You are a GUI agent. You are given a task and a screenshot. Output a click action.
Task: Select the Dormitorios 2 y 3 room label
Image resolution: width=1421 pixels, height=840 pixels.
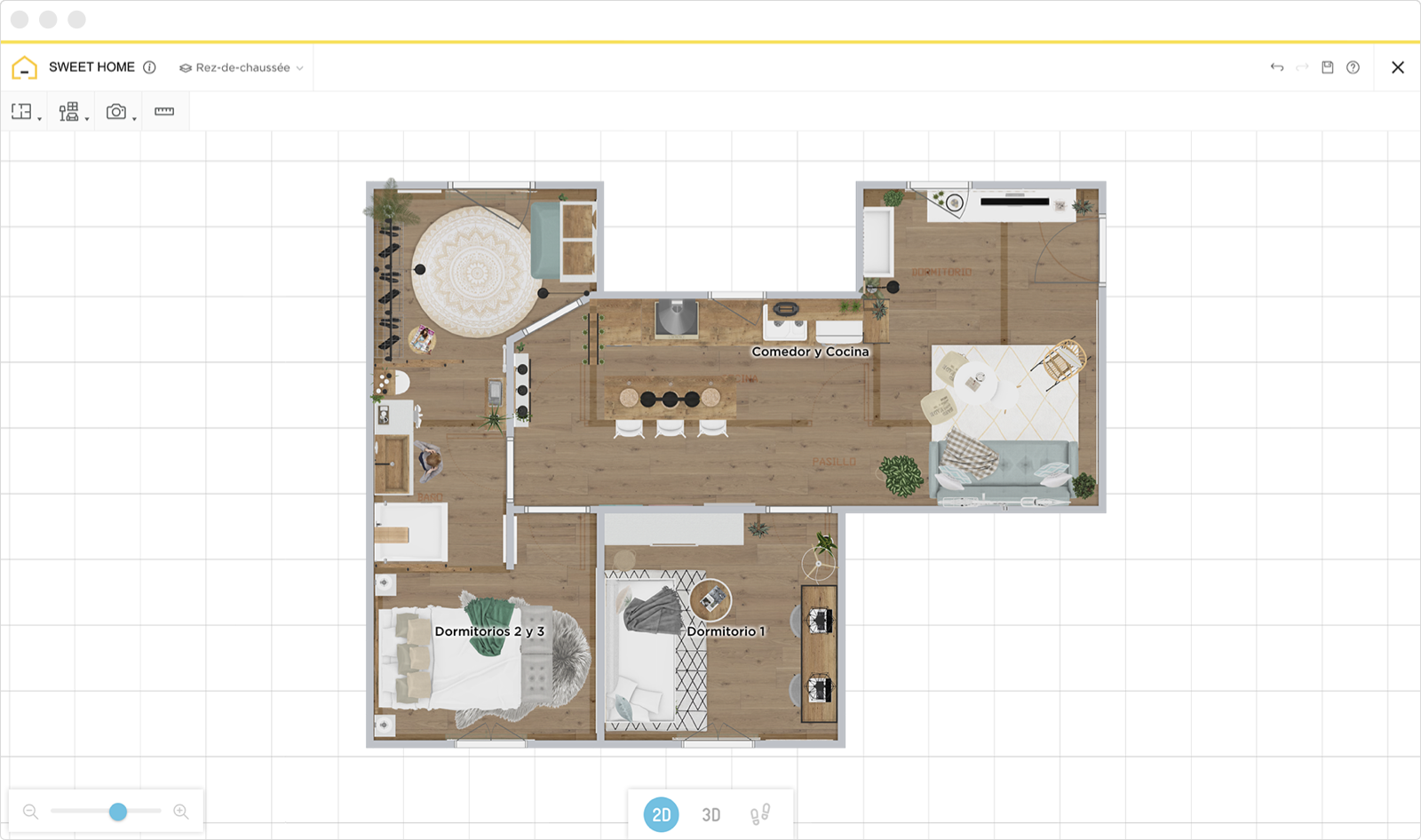489,631
